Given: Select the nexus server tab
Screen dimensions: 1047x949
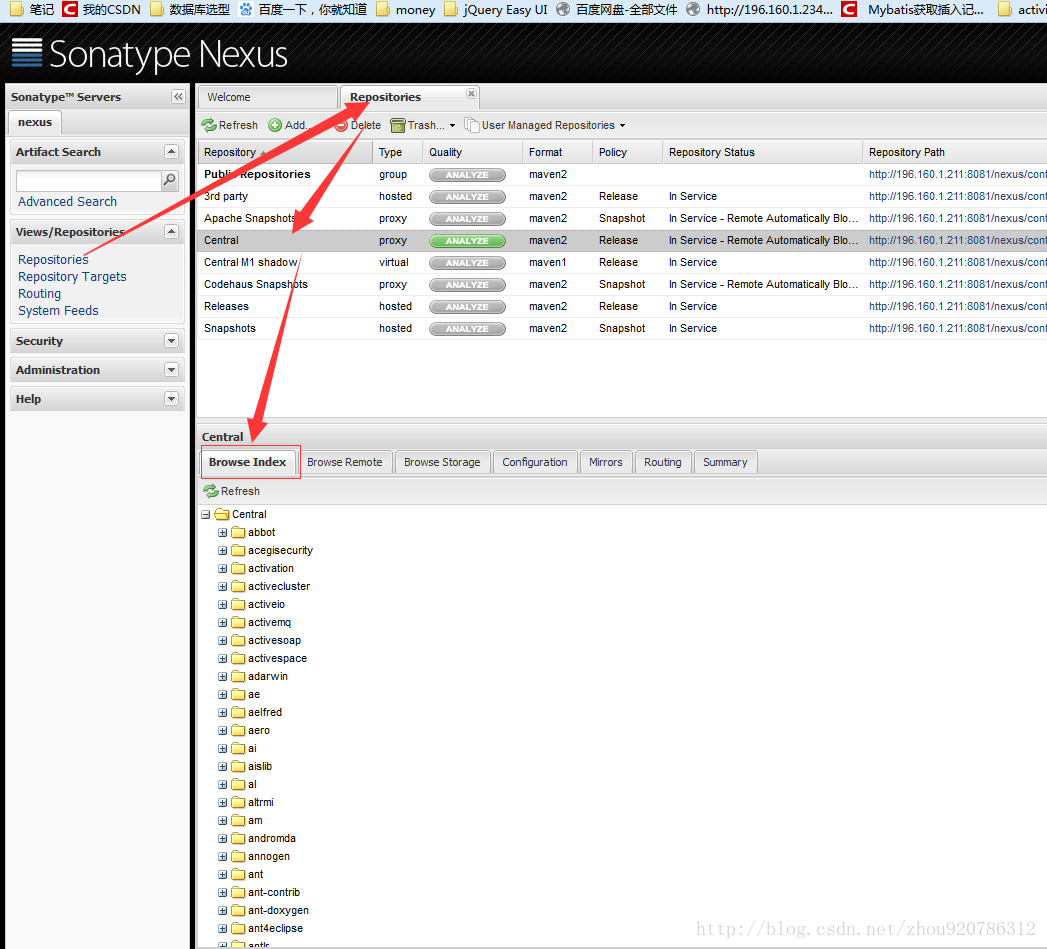Looking at the screenshot, I should click(x=35, y=122).
